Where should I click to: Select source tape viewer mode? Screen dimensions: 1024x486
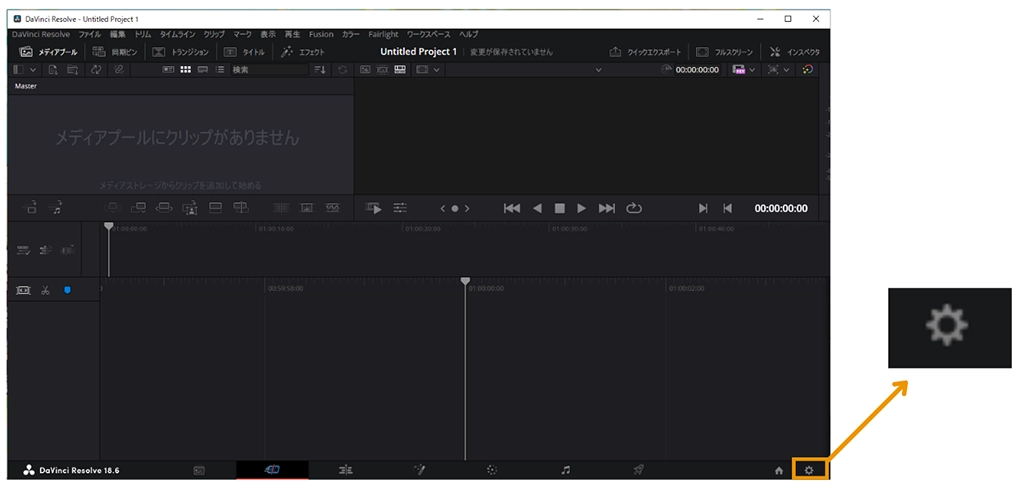pyautogui.click(x=382, y=69)
